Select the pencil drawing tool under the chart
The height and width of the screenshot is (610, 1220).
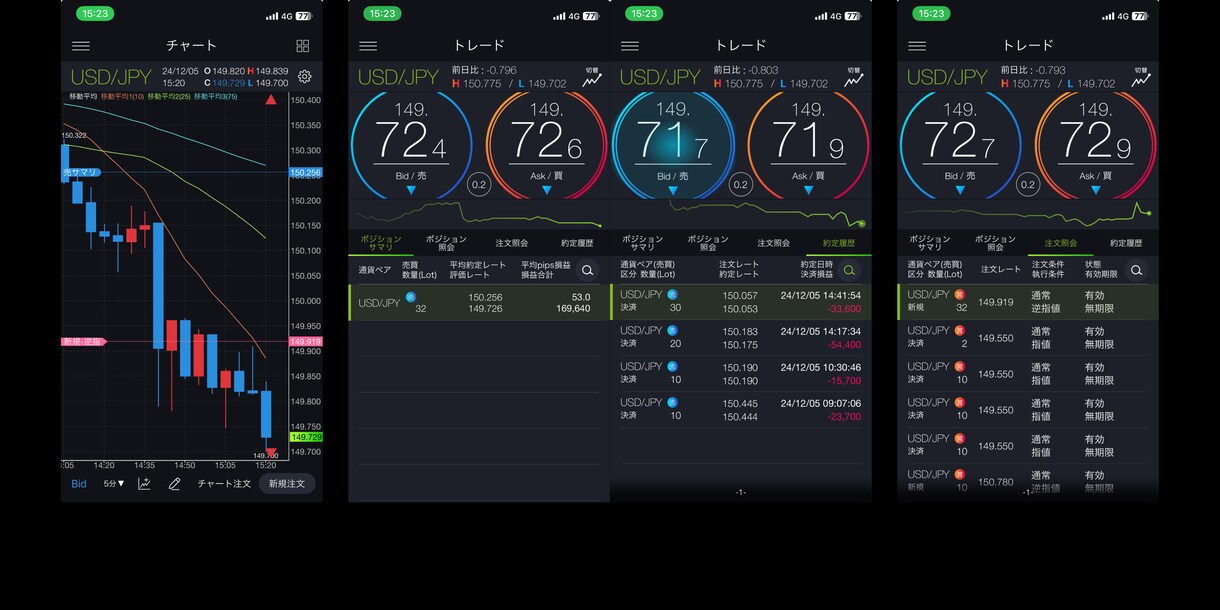click(x=174, y=484)
